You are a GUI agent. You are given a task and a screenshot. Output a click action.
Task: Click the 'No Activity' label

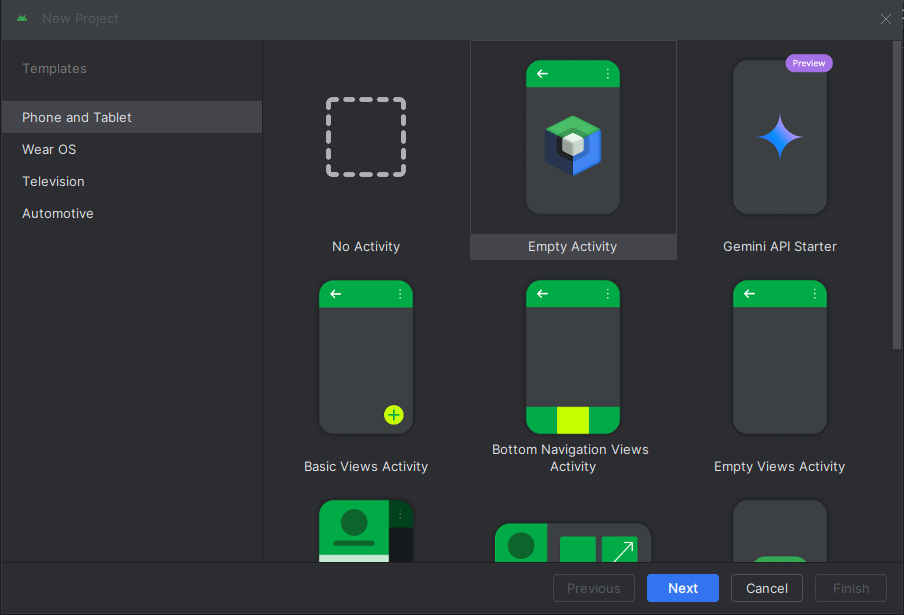coord(366,247)
